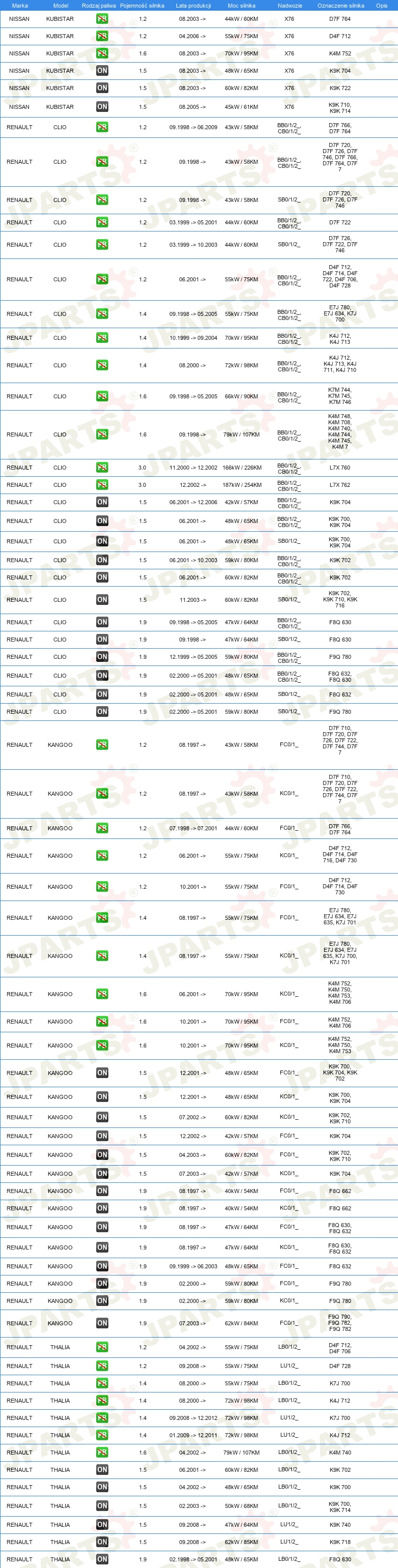Click diesel icon in Thalia K9K 740 row
The width and height of the screenshot is (398, 1568).
[x=102, y=1525]
